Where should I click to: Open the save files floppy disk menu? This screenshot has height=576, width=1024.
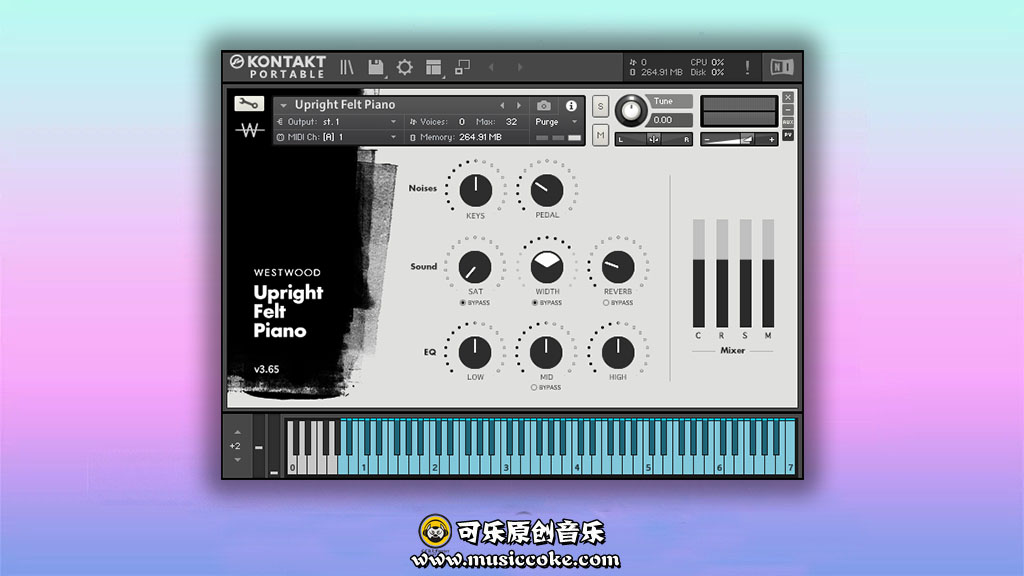pos(376,67)
